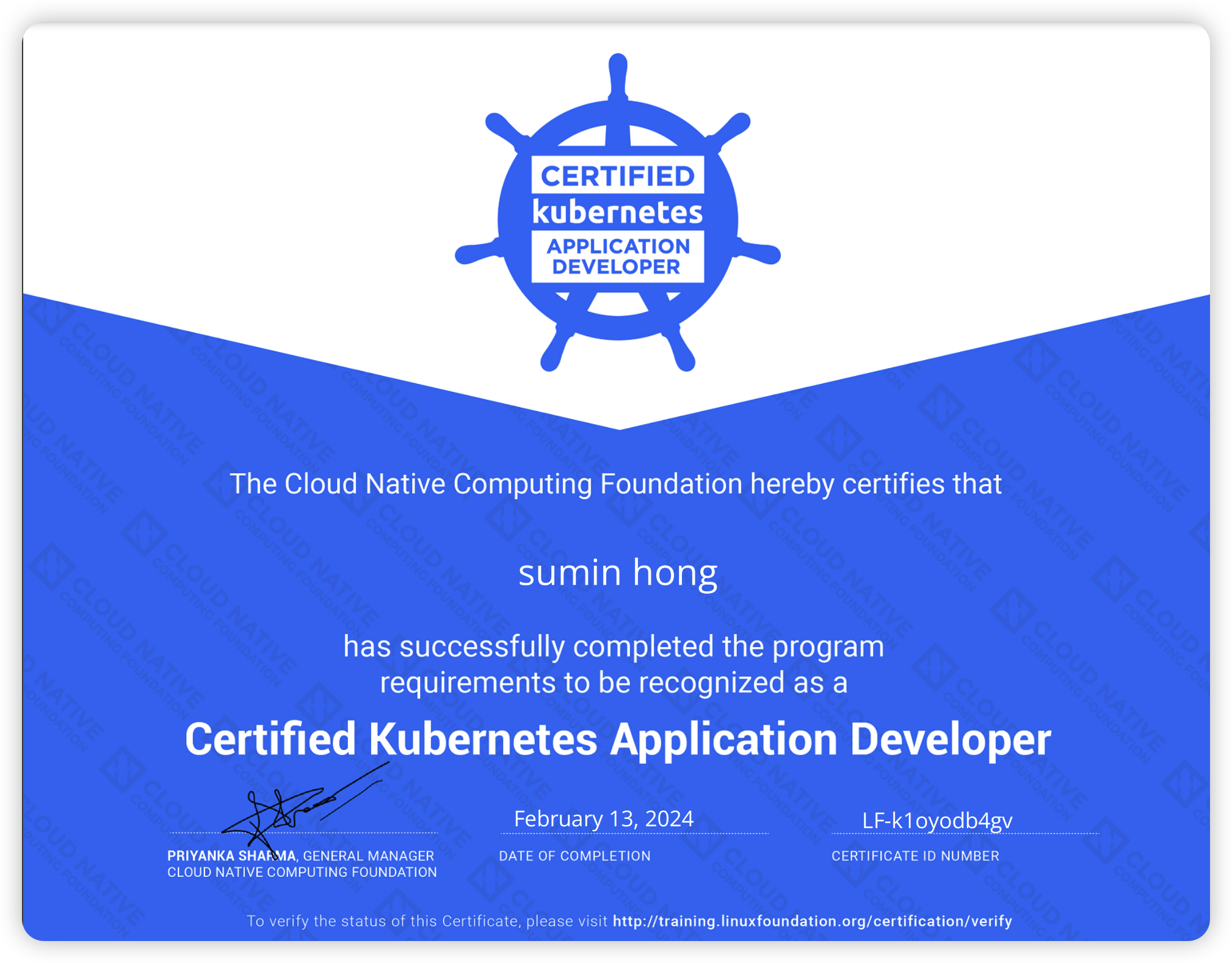Click the DATE OF COMPLETION label

tap(574, 856)
